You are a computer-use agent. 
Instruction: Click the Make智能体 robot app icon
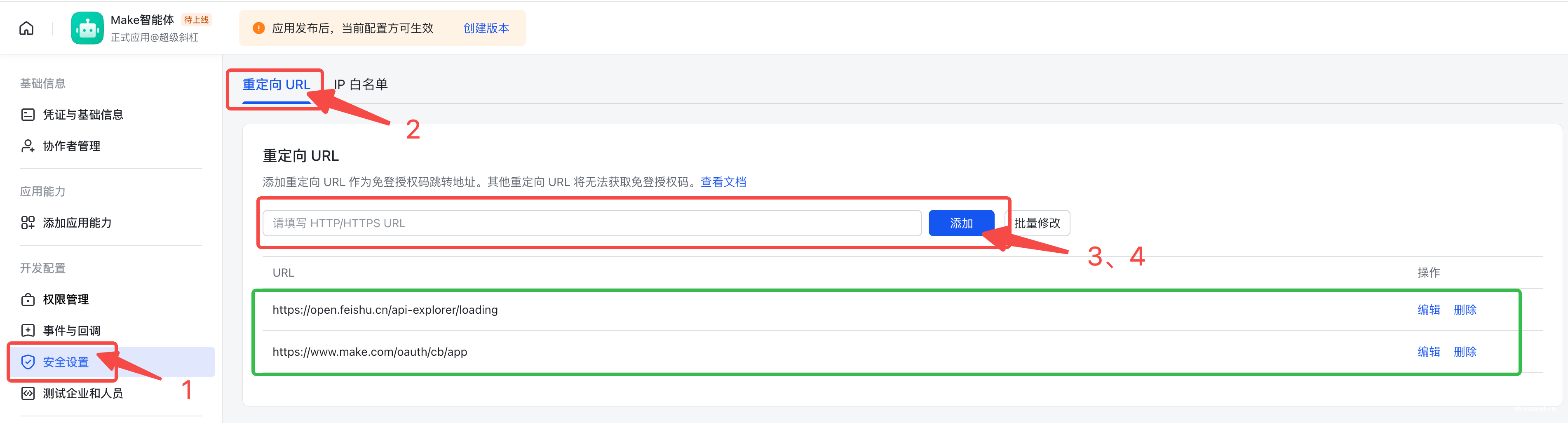[87, 27]
